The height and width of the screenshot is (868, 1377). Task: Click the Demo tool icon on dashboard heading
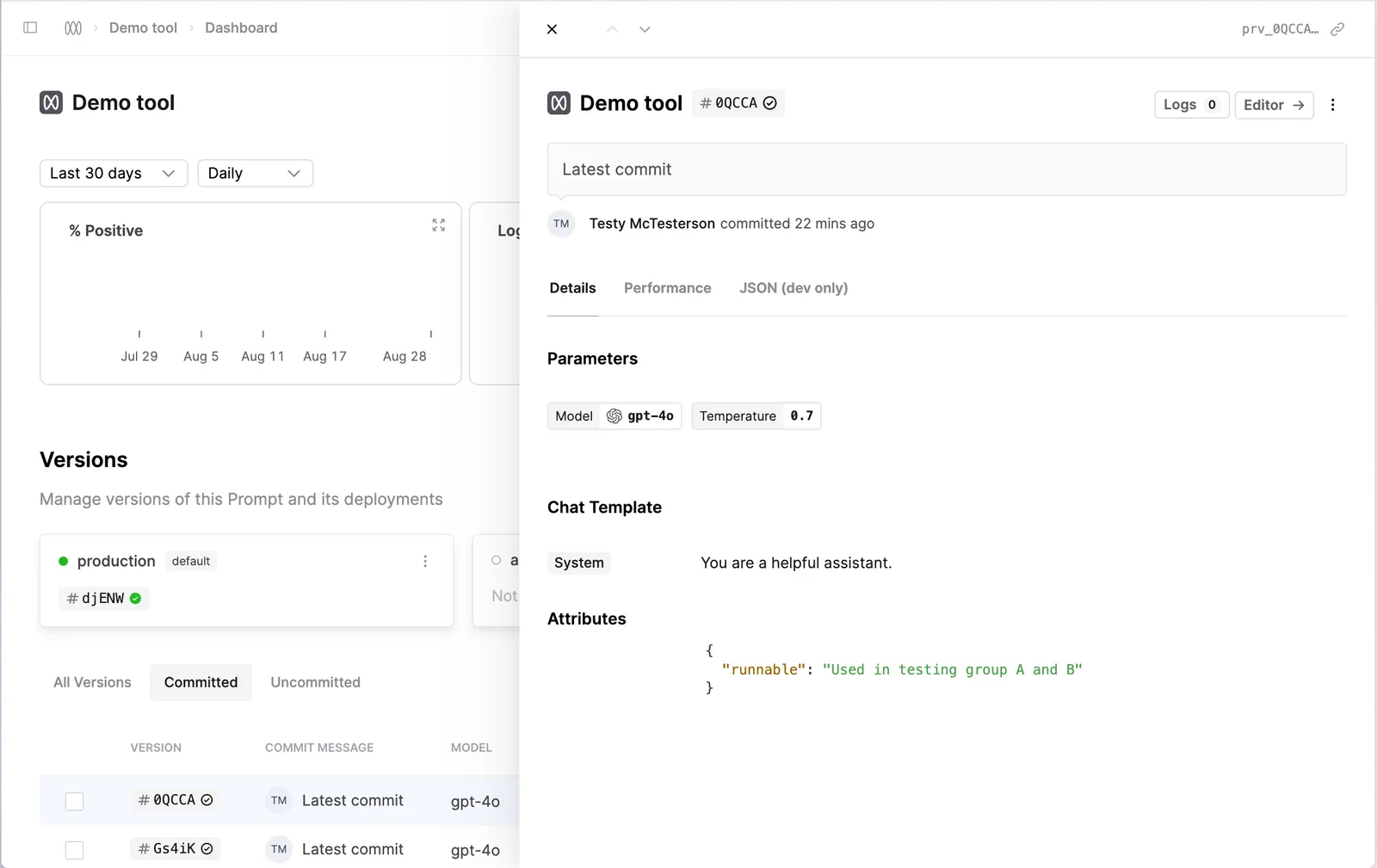pos(51,102)
